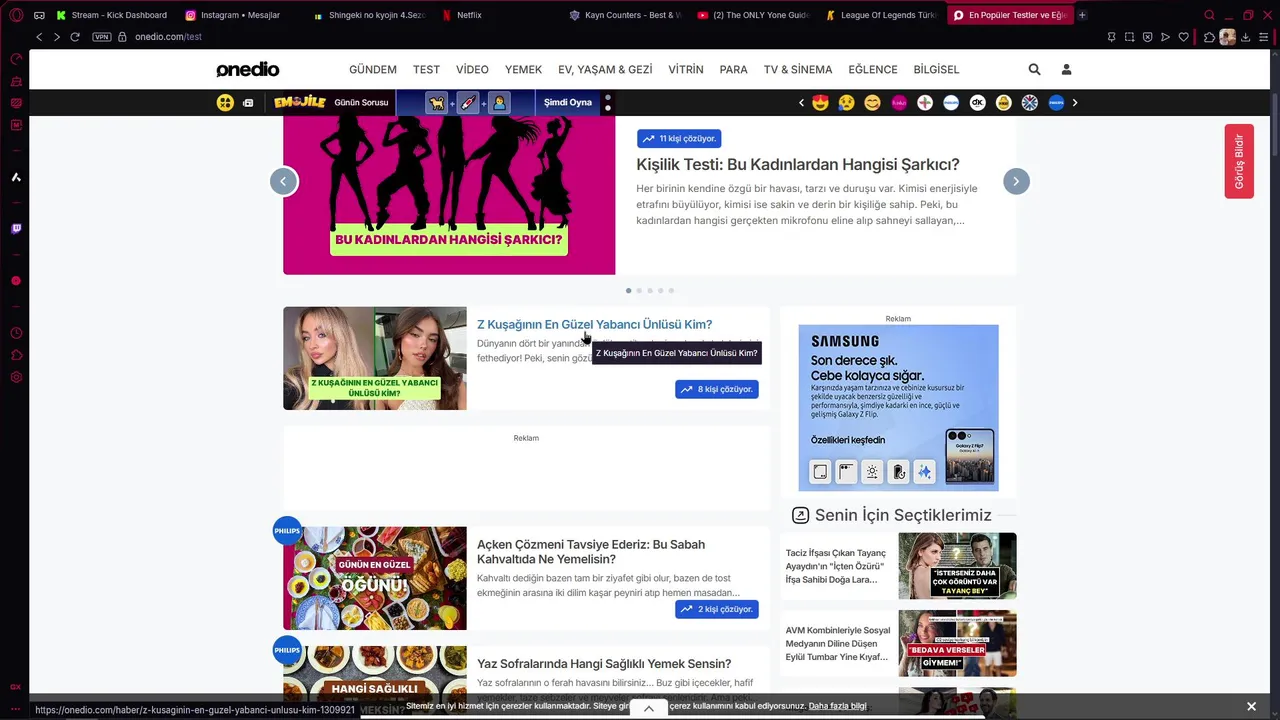The width and height of the screenshot is (1280, 720).
Task: Open the browser profile avatar
Action: tap(1227, 37)
